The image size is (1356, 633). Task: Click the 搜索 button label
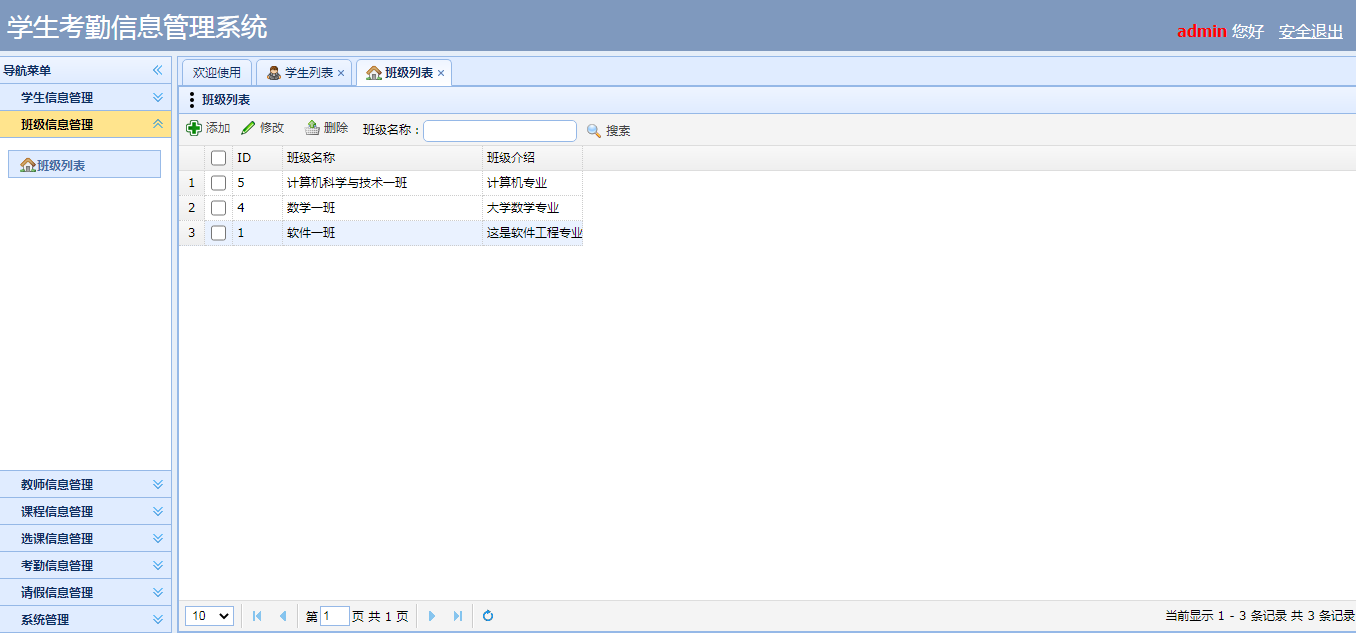click(x=618, y=131)
